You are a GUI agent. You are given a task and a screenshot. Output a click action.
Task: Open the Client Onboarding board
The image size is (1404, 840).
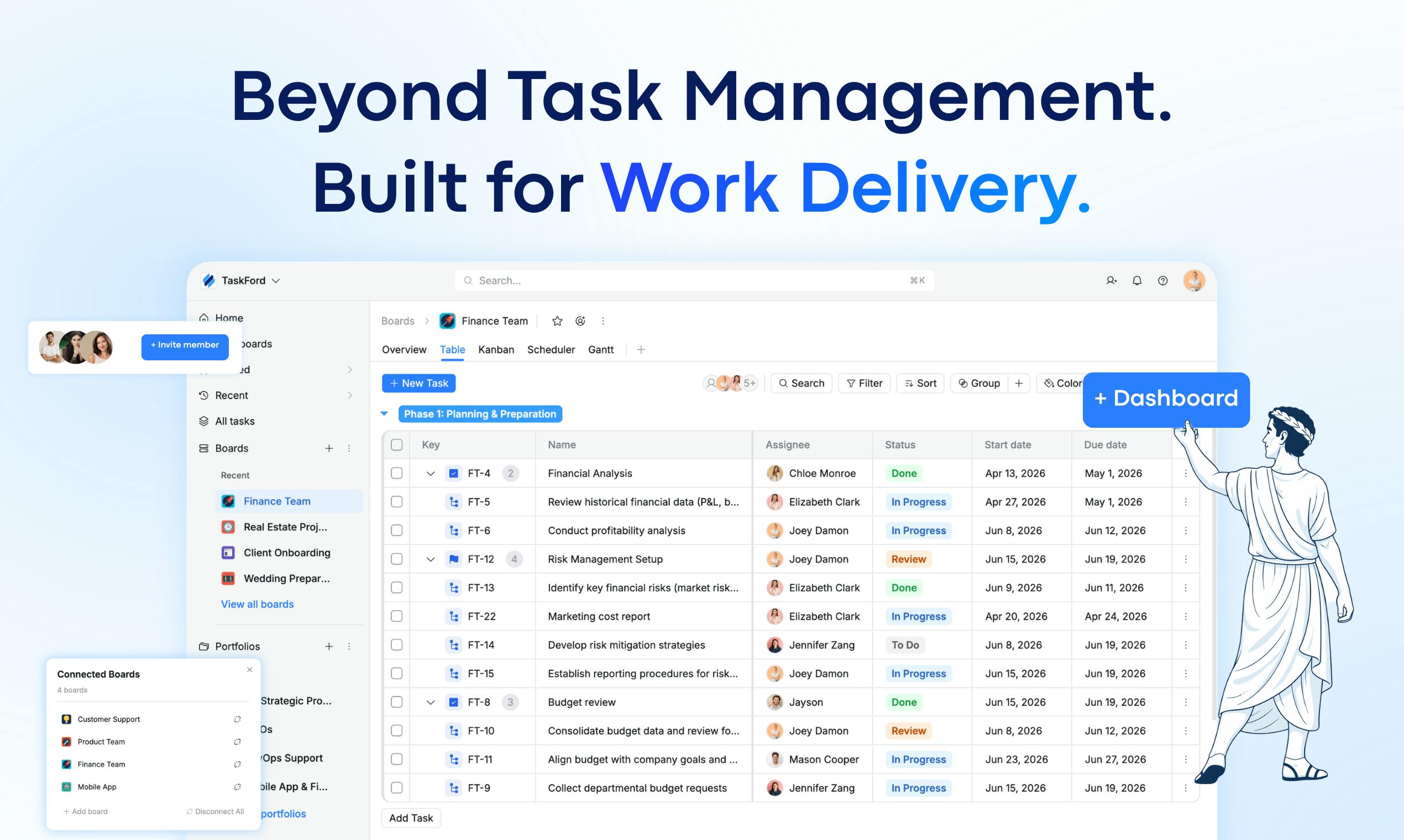pyautogui.click(x=289, y=553)
